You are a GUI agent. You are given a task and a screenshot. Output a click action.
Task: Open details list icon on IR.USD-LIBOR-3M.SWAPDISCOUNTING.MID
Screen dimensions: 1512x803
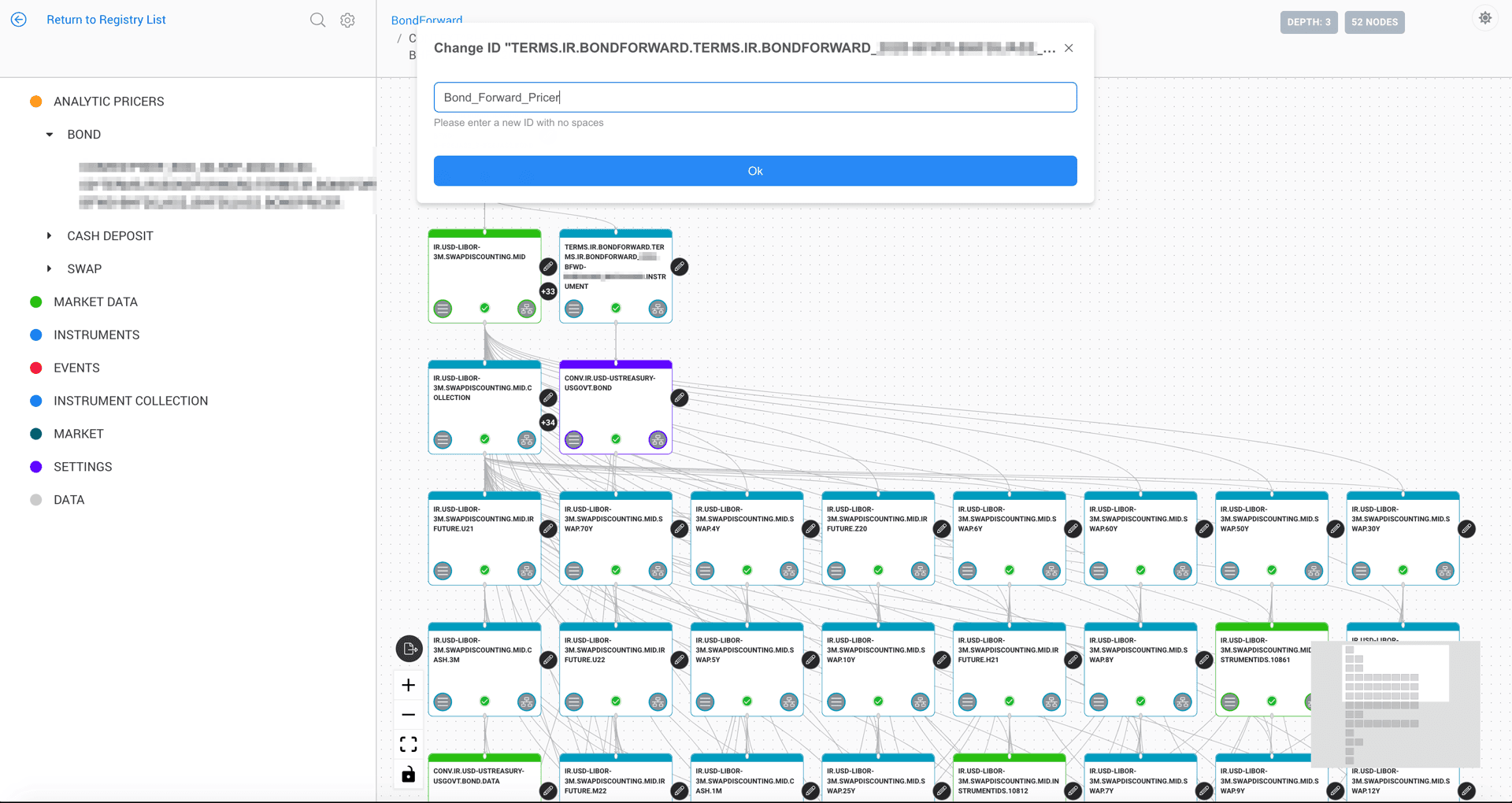[x=443, y=309]
